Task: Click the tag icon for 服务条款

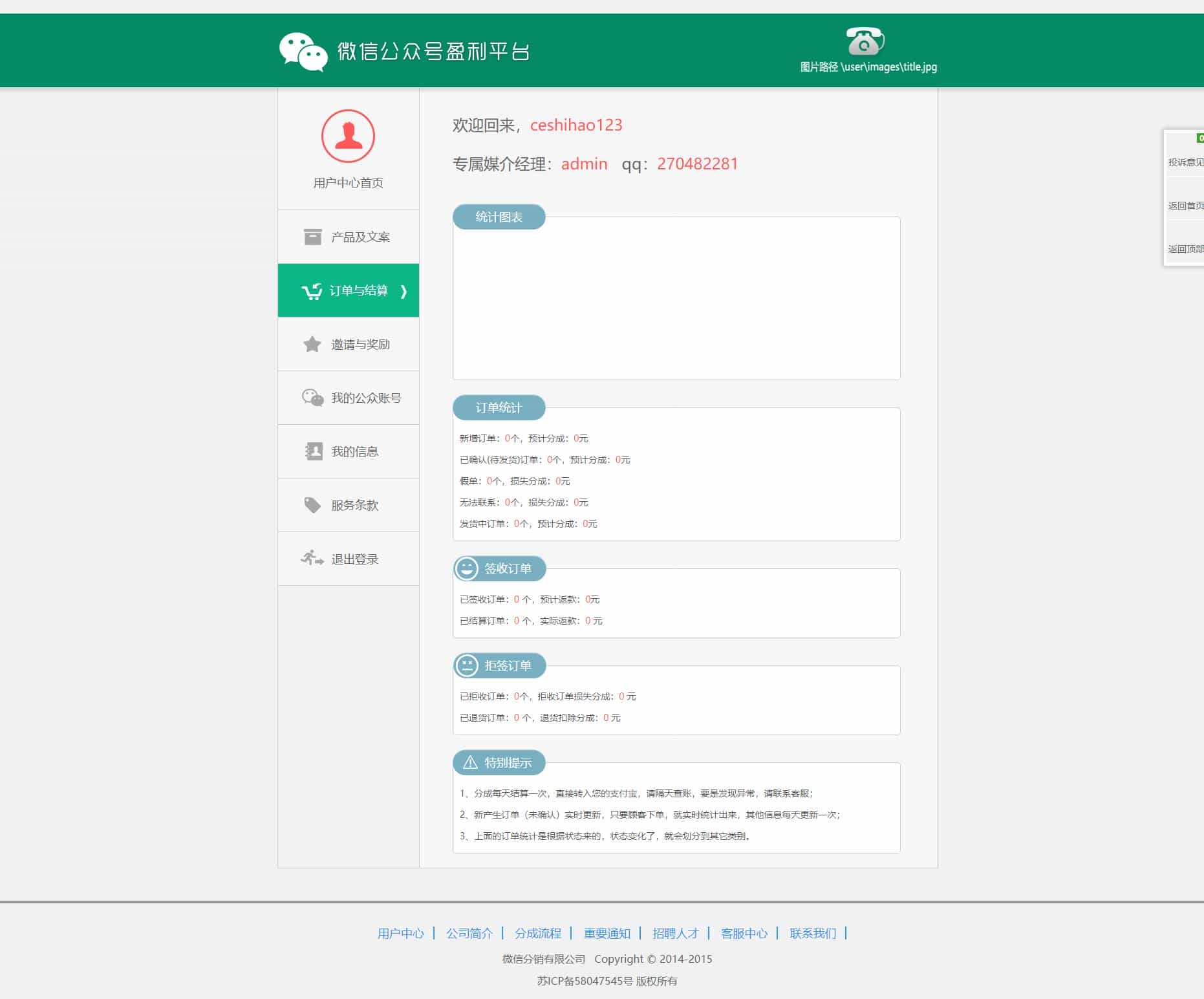Action: [312, 505]
